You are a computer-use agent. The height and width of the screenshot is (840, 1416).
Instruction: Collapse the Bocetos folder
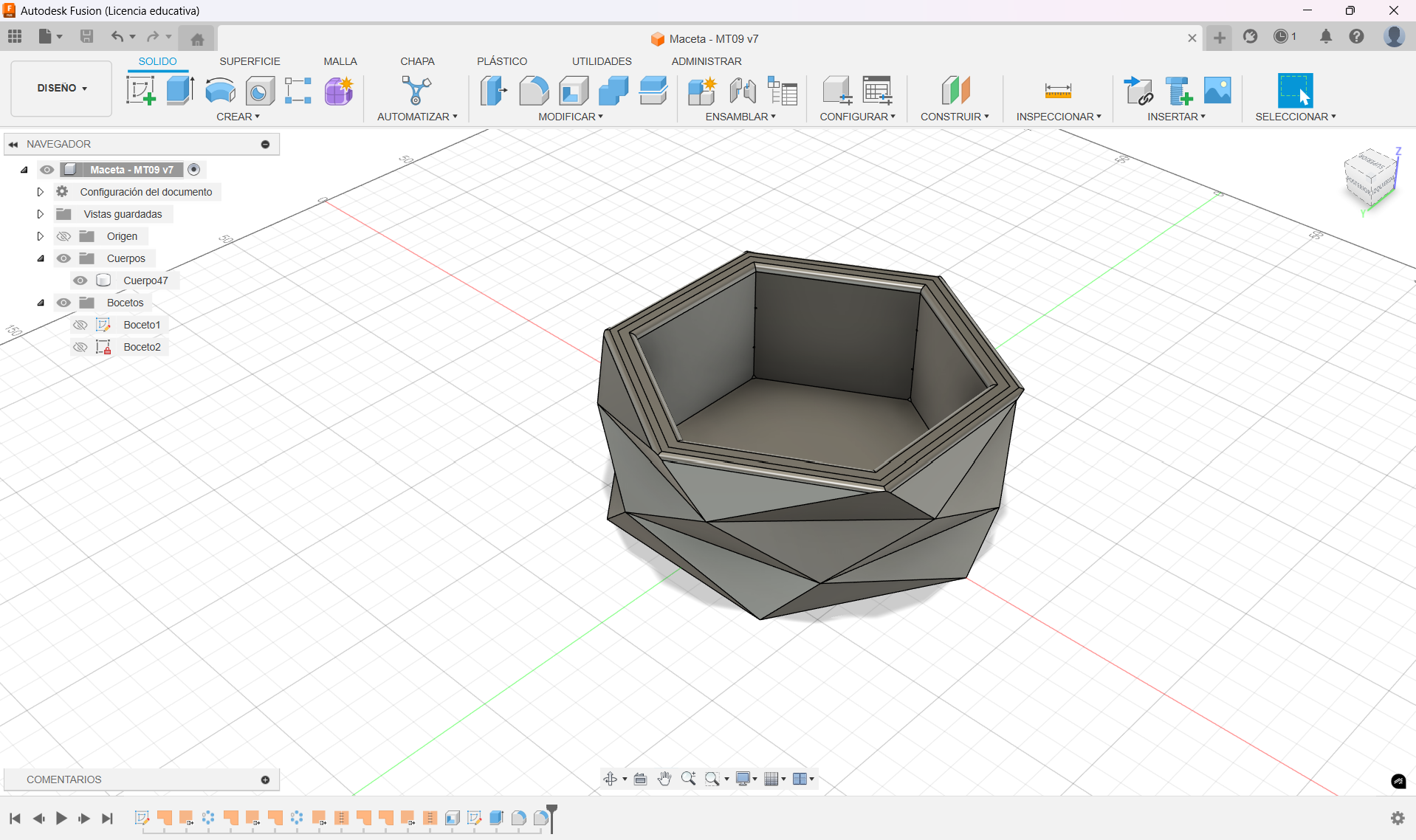coord(41,303)
